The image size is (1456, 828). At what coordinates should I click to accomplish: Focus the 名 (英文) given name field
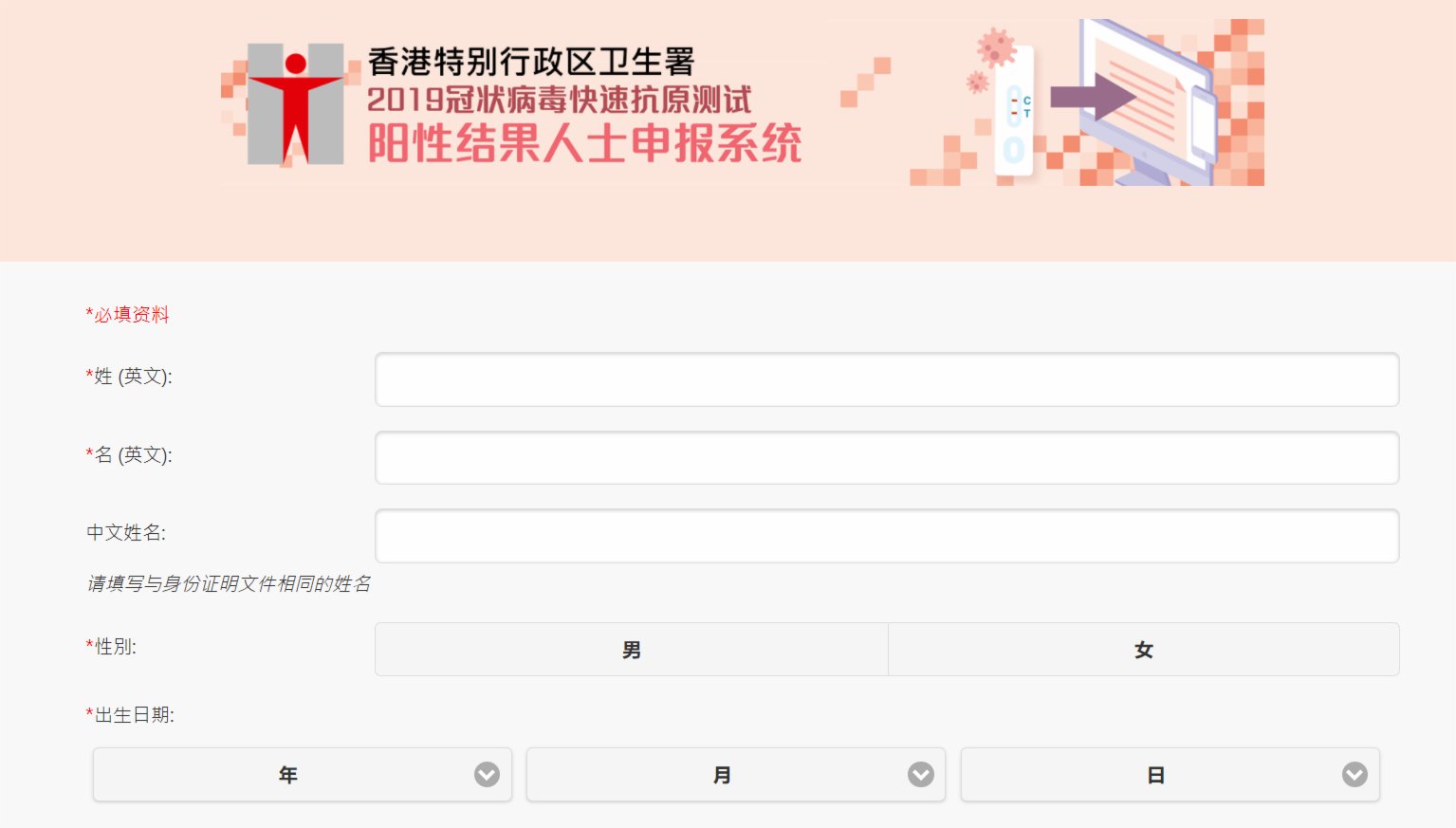(x=887, y=458)
